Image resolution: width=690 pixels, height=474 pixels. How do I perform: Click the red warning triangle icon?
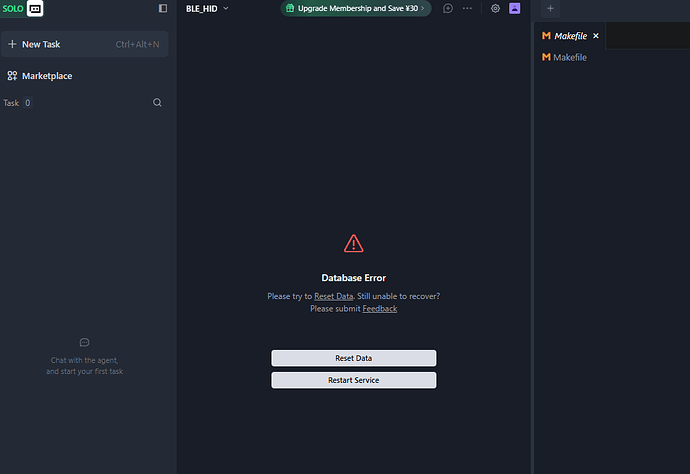click(354, 243)
